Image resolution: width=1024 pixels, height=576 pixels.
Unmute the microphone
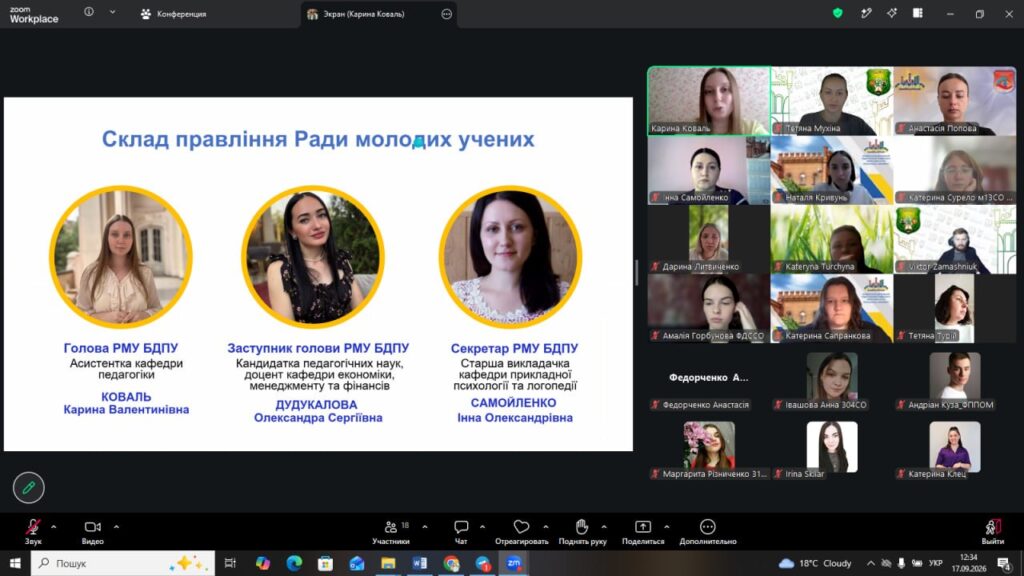tap(33, 532)
